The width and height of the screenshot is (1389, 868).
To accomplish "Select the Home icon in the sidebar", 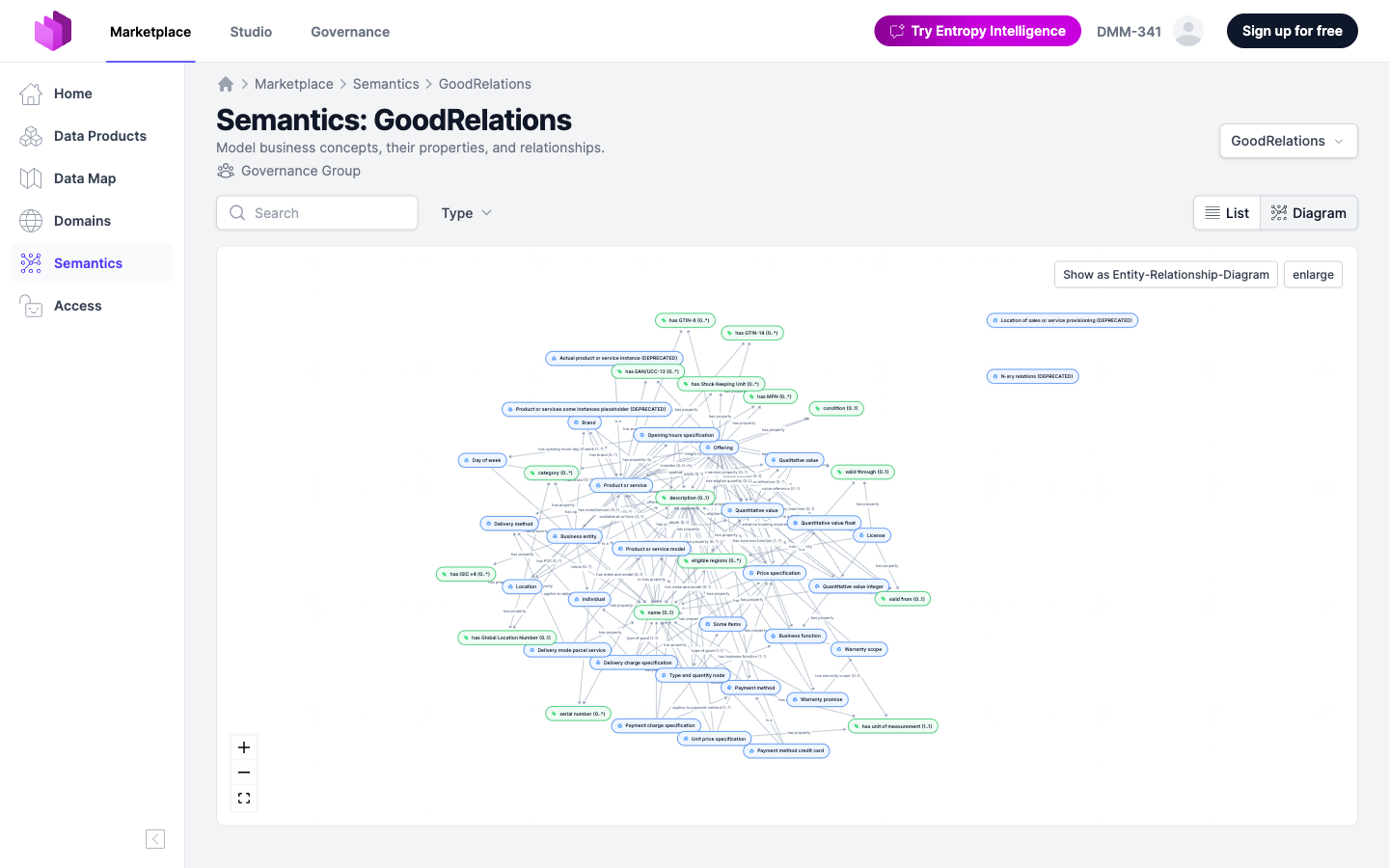I will (30, 93).
